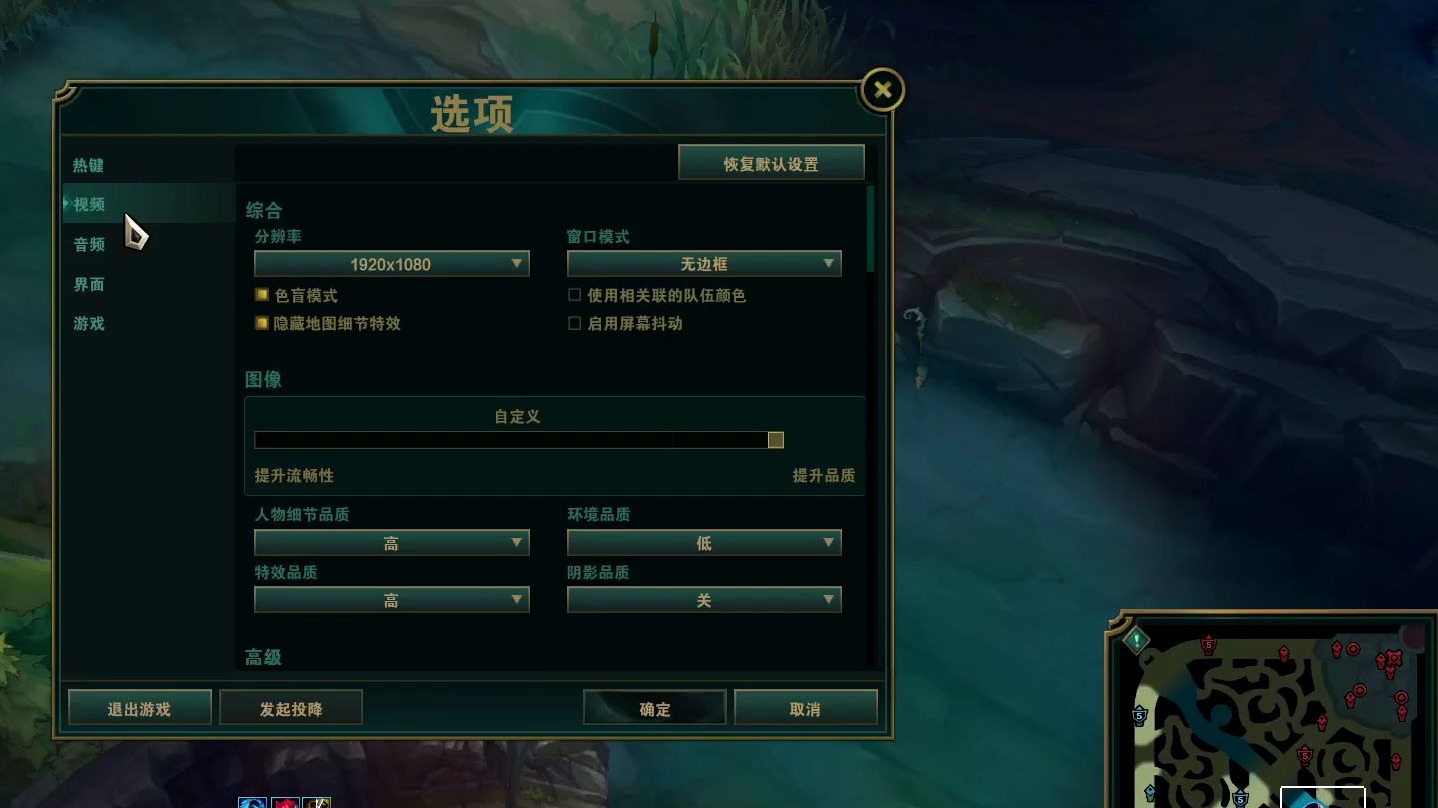
Task: Toggle 使用相关联的队伍颜色 checkbox
Action: (574, 295)
